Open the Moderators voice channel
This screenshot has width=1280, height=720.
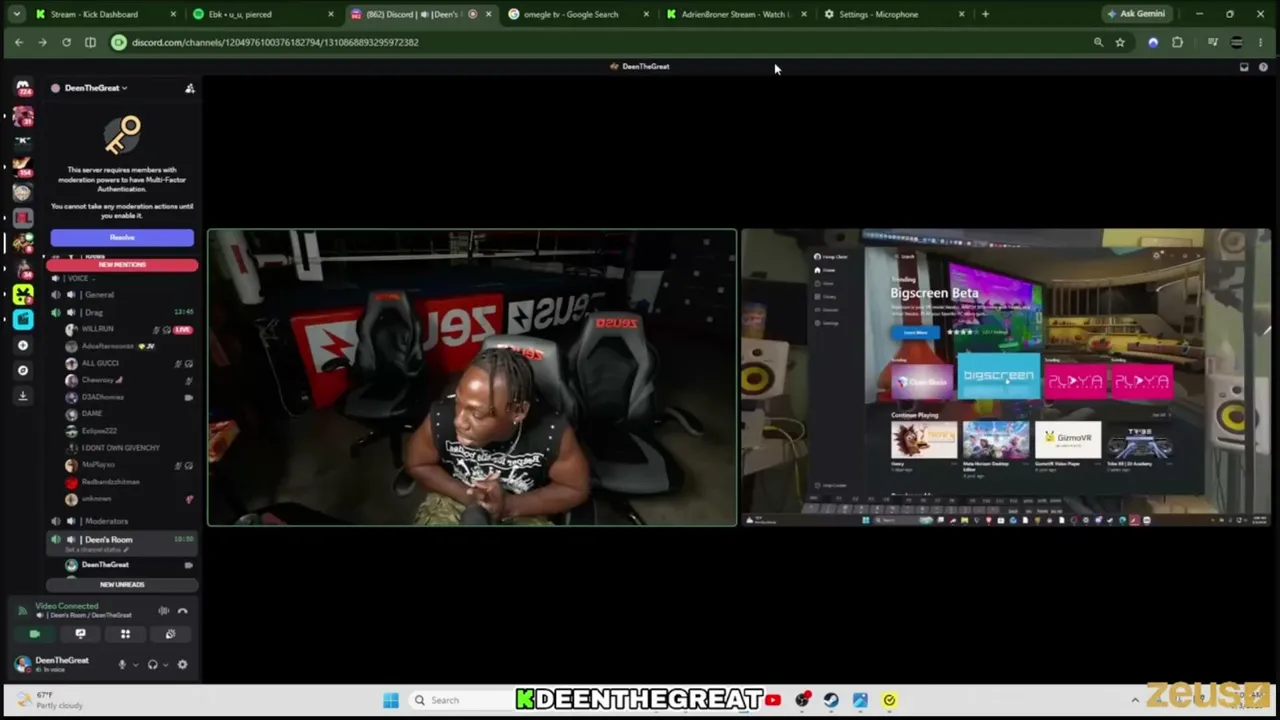click(122, 521)
